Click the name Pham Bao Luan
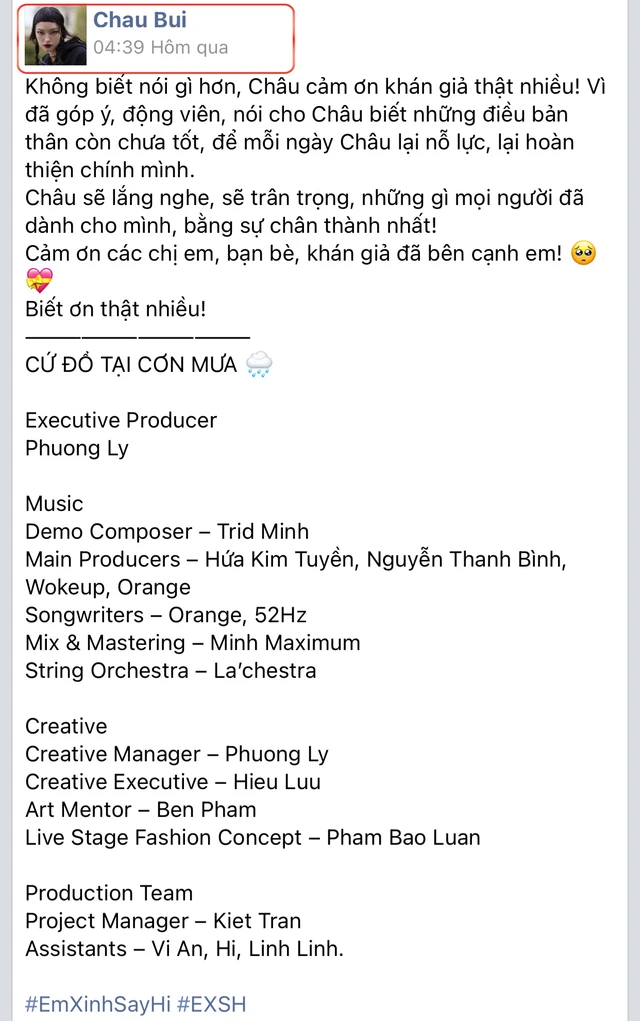 (403, 837)
